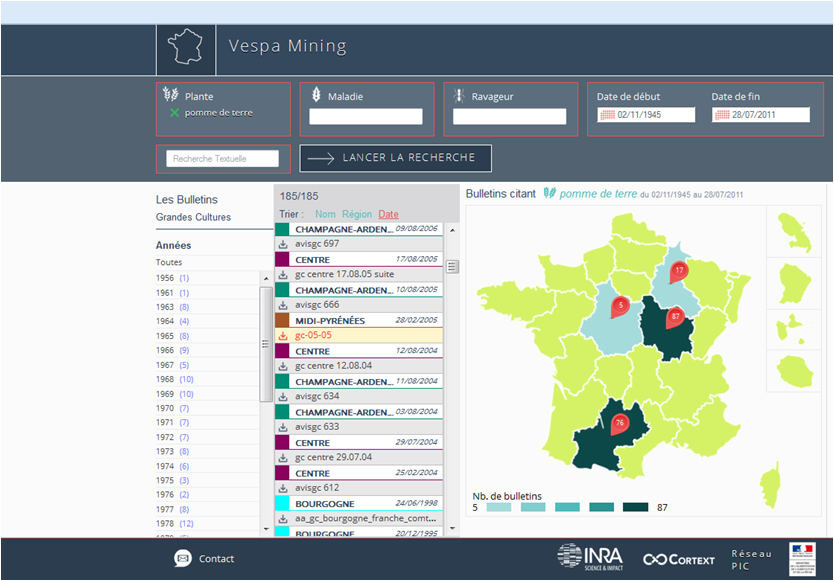Click the Corsica region on map

[770, 485]
